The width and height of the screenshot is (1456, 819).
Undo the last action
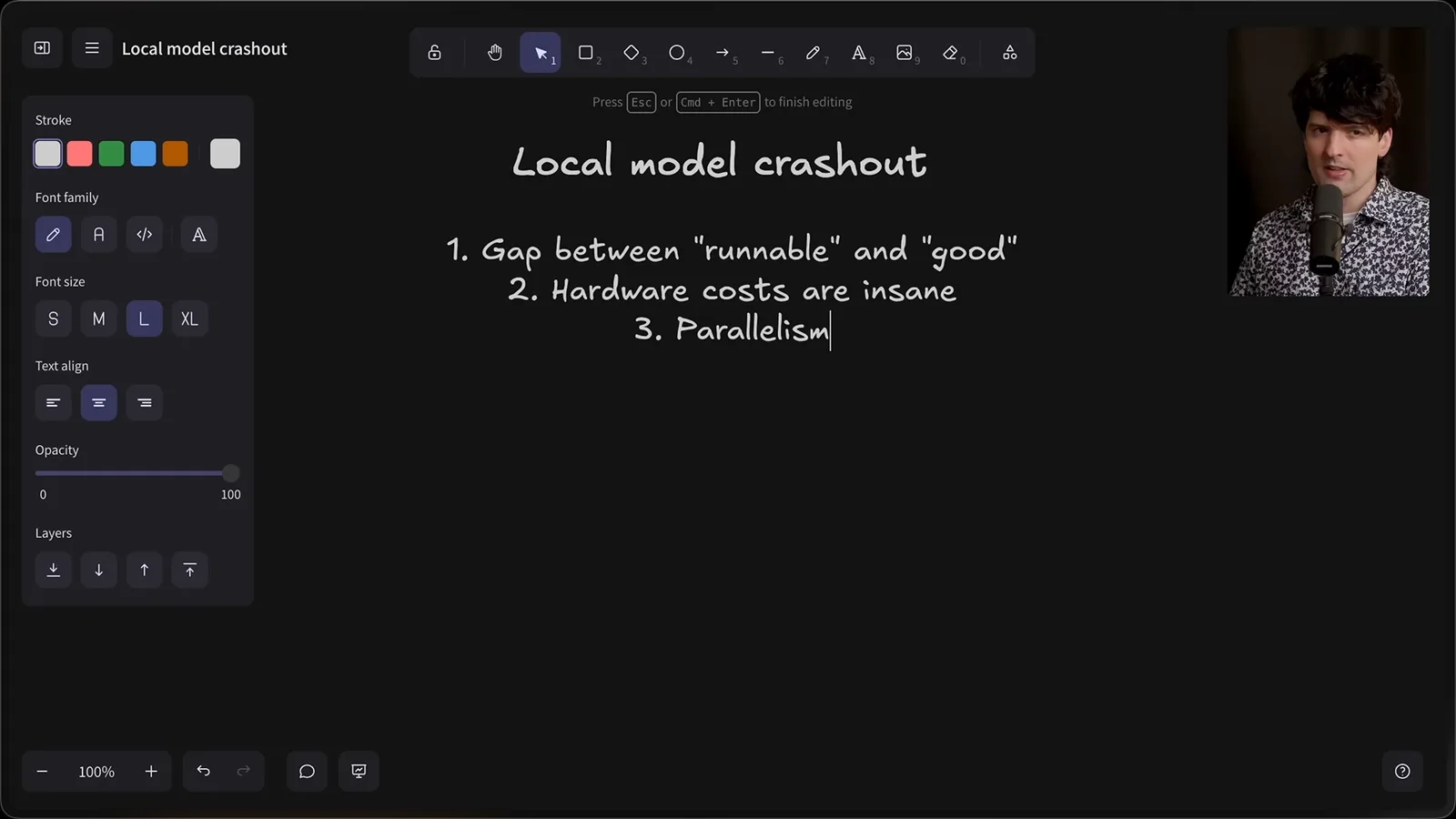204,772
